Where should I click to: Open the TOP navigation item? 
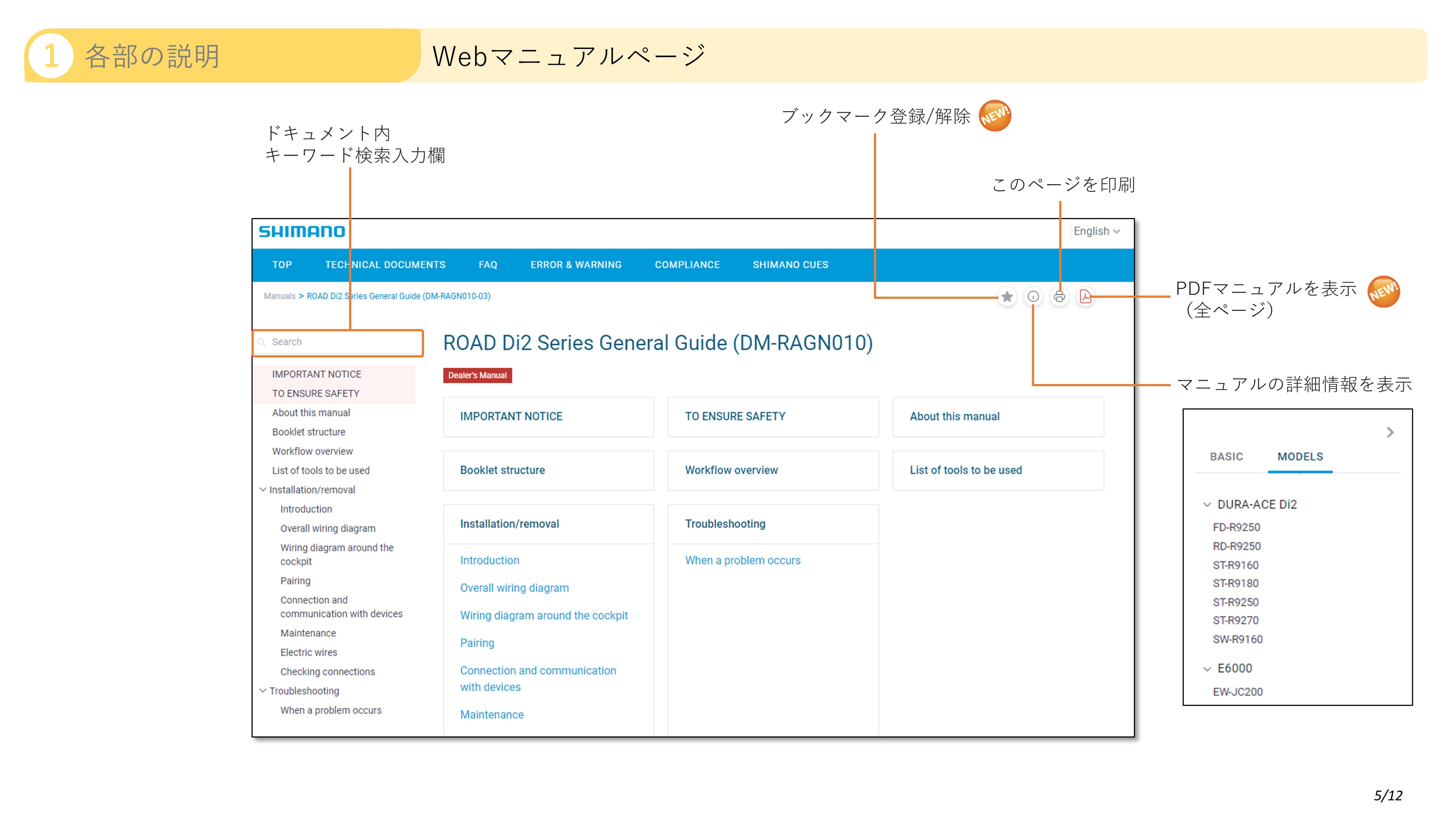point(282,265)
